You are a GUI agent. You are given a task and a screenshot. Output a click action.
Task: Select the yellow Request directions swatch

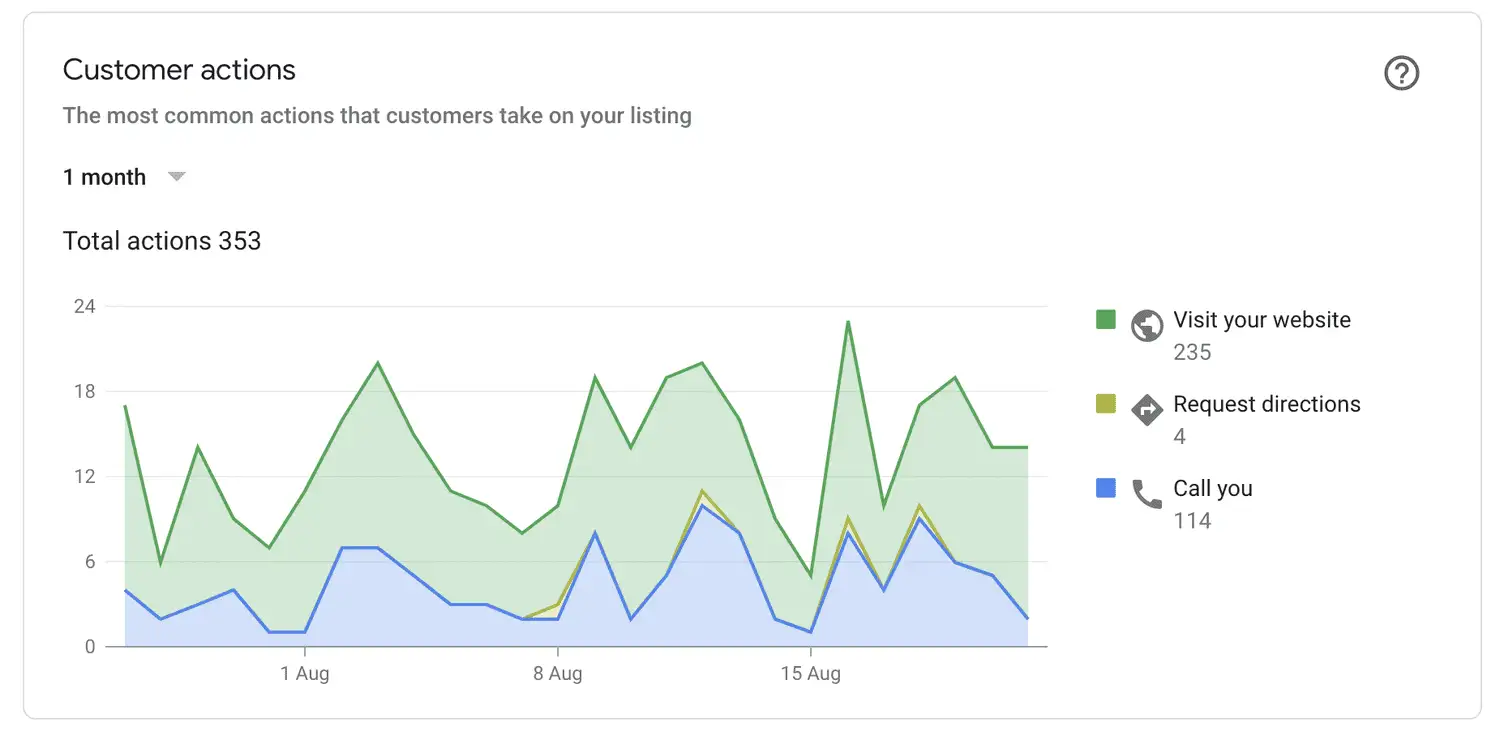pos(1105,404)
